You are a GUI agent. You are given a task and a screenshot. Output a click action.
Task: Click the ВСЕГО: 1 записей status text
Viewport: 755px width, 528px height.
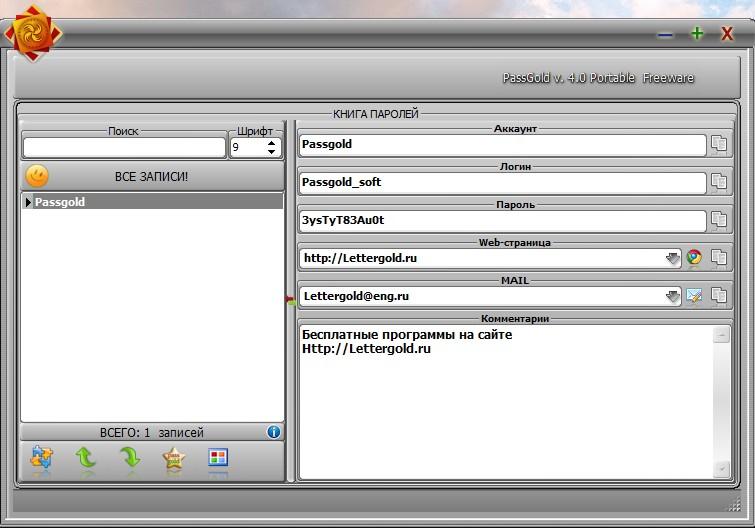pos(152,432)
